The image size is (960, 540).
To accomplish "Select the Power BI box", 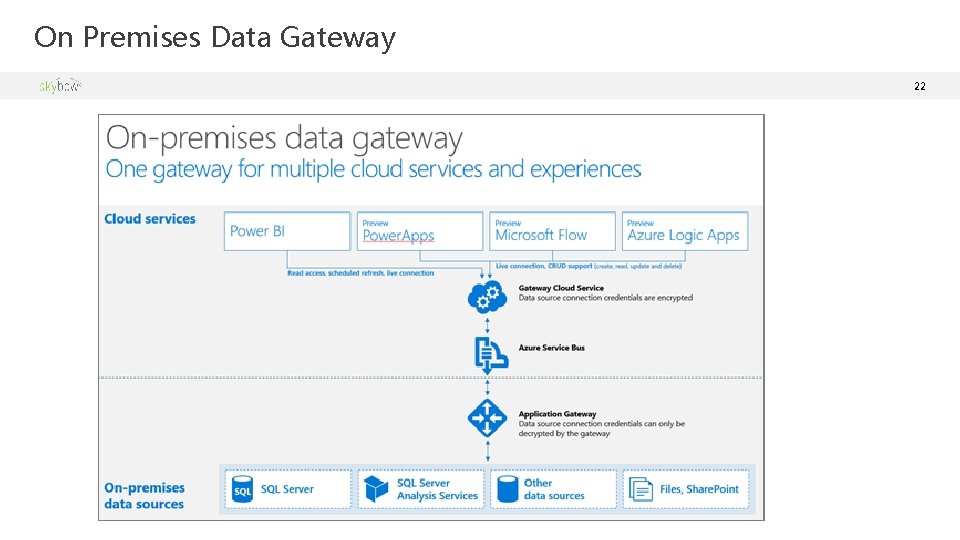I will 287,231.
